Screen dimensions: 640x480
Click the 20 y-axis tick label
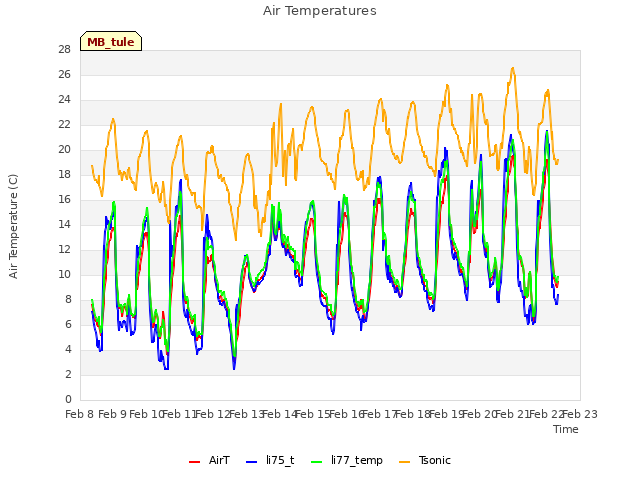tap(64, 149)
